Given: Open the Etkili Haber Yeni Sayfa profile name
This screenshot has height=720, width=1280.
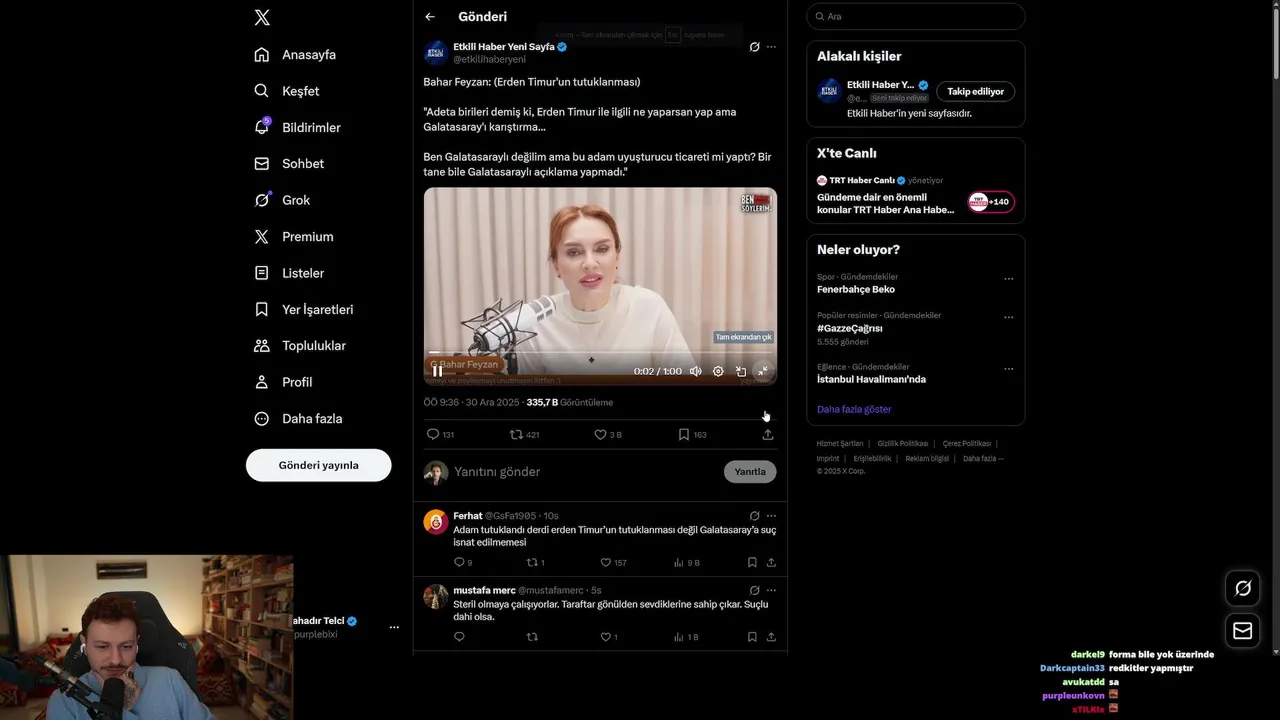Looking at the screenshot, I should click(504, 47).
